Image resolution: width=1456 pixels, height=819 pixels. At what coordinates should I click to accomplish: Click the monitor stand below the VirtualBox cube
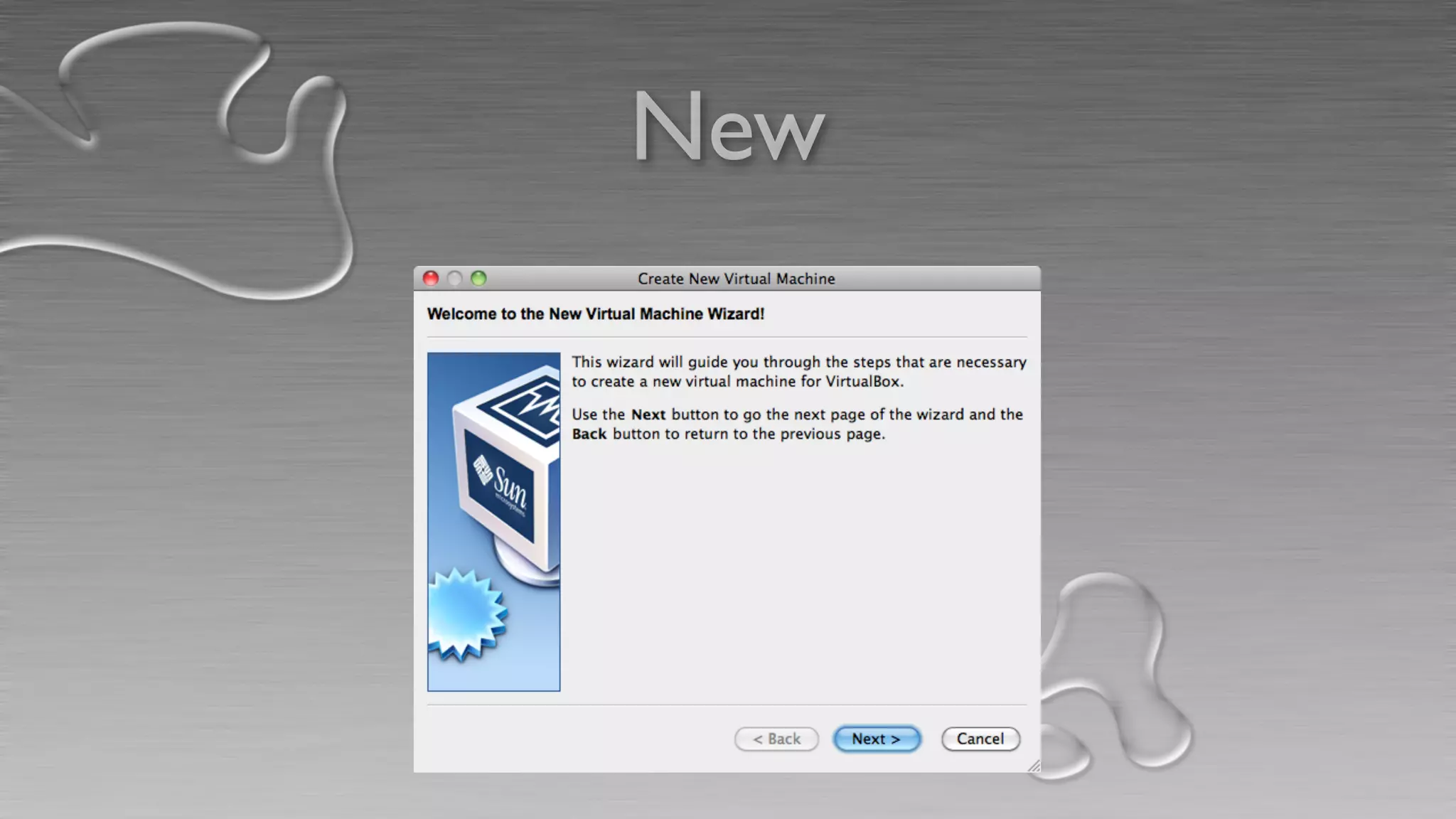tap(526, 569)
